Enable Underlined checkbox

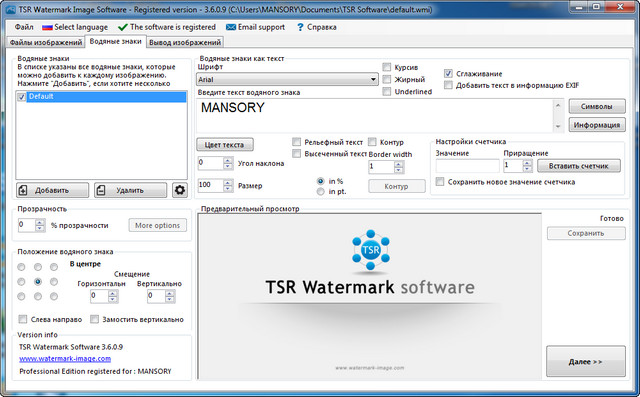tap(387, 91)
